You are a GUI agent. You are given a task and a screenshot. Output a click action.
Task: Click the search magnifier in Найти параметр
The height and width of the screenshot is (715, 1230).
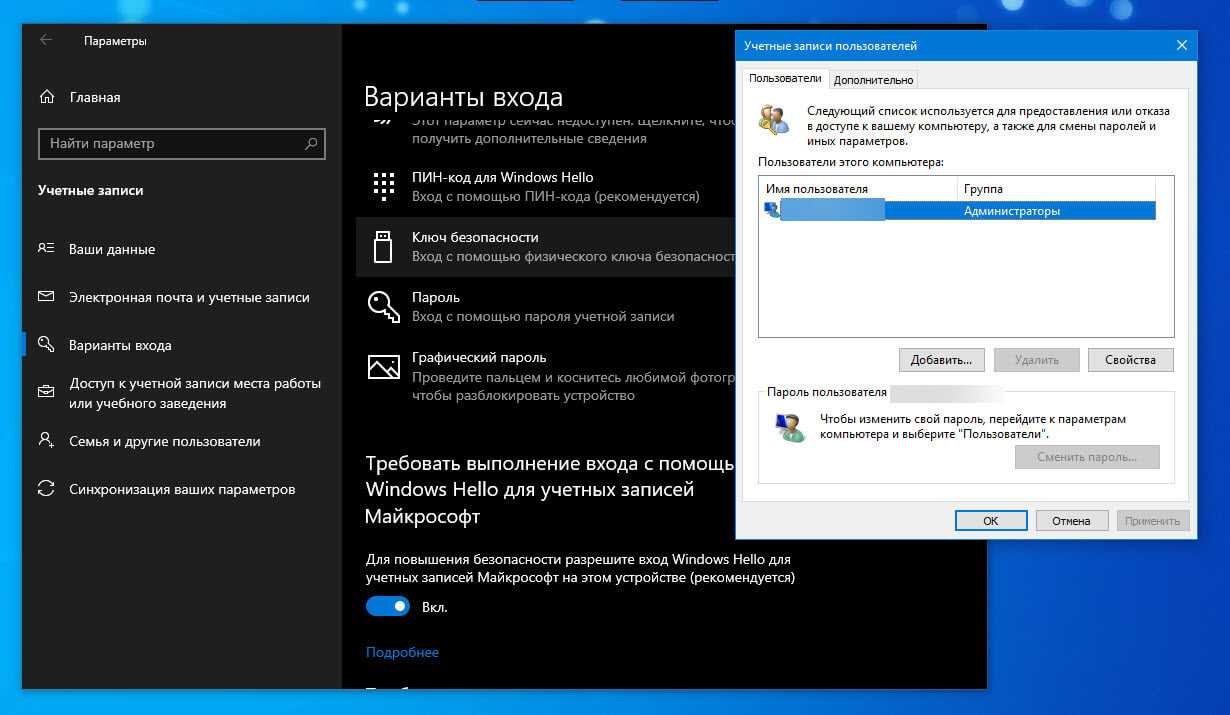coord(312,144)
